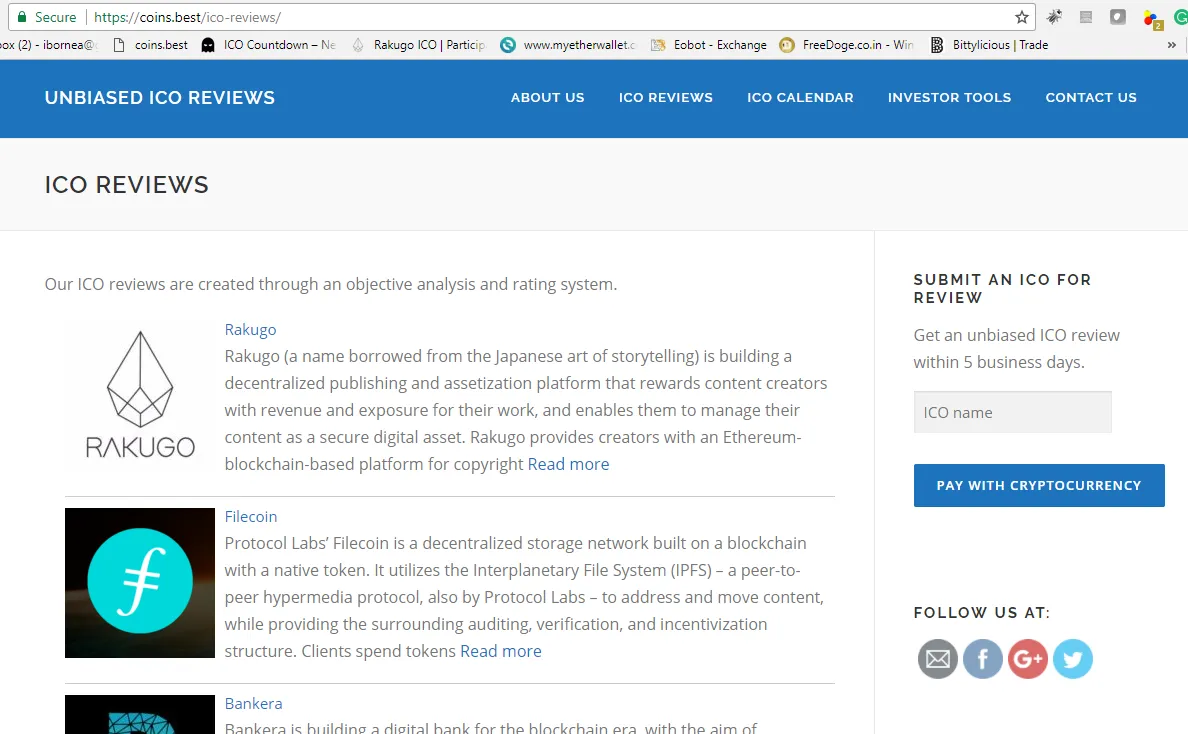Open the ICO Countdown bookmark
Viewport: 1188px width, 734px height.
click(269, 45)
